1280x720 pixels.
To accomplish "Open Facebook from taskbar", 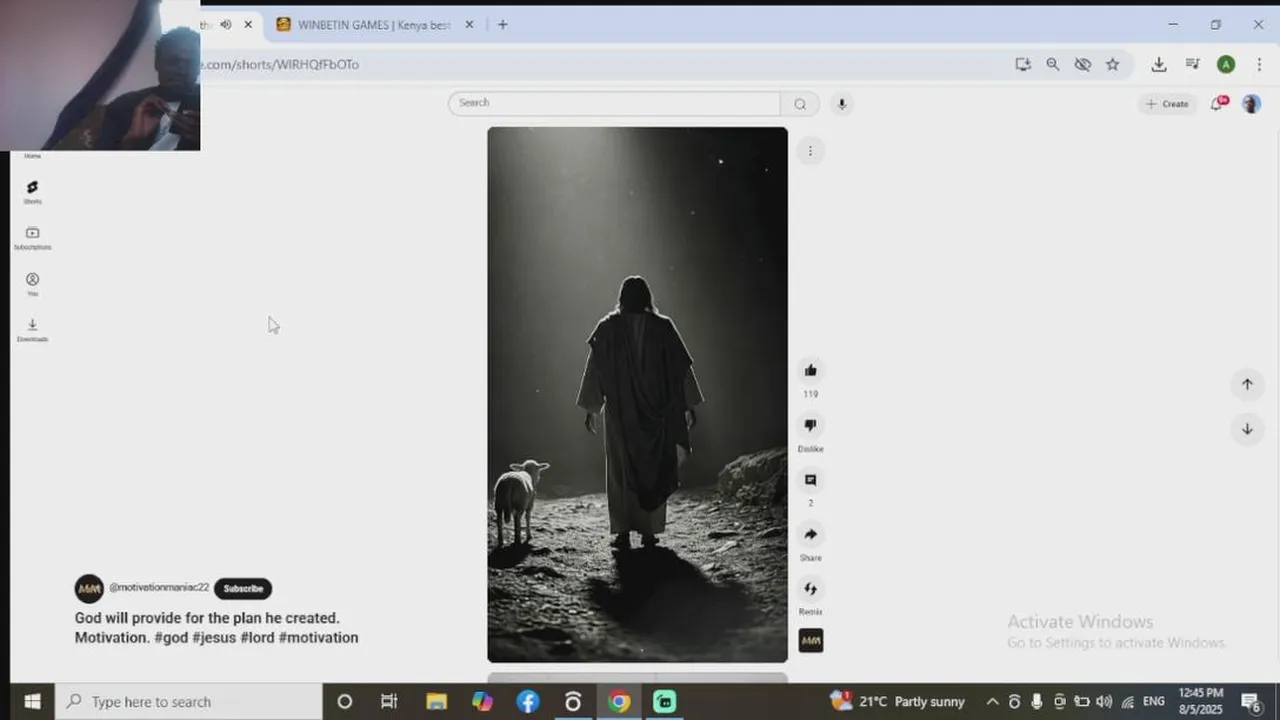I will pyautogui.click(x=528, y=702).
